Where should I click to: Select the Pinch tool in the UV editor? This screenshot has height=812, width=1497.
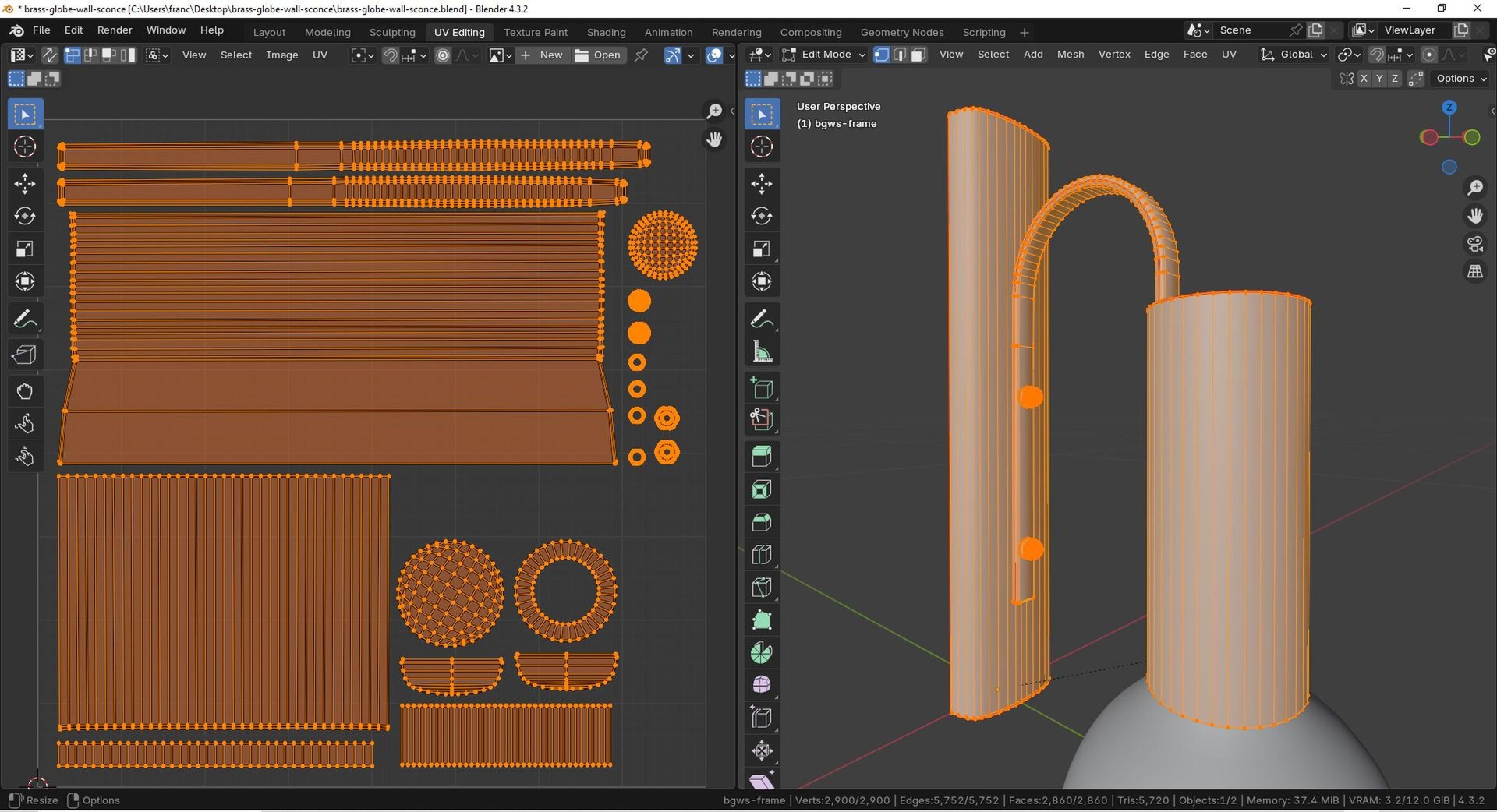click(25, 457)
